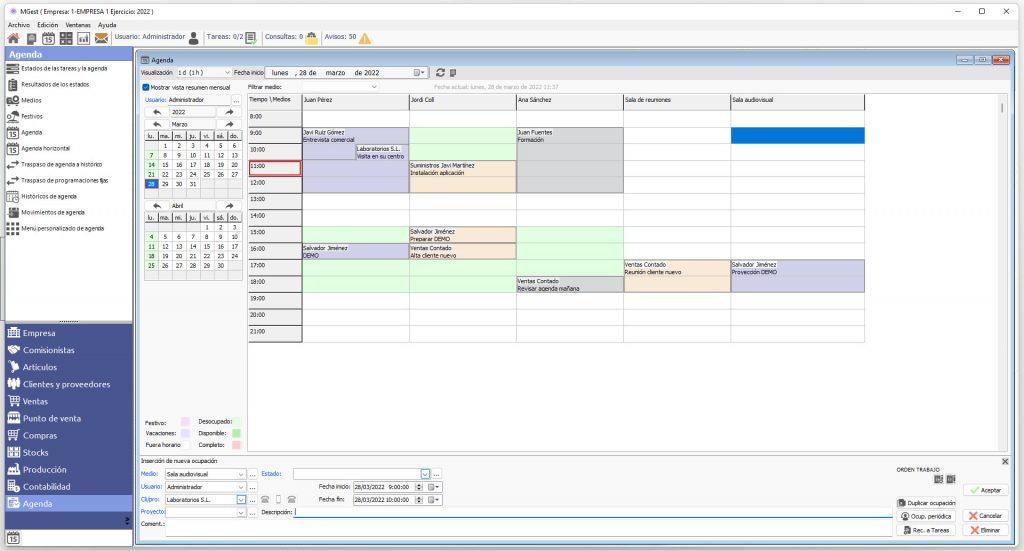Click the second ORDEN TRABAJO icon
Screen dimensions: 1024x551
click(x=951, y=479)
